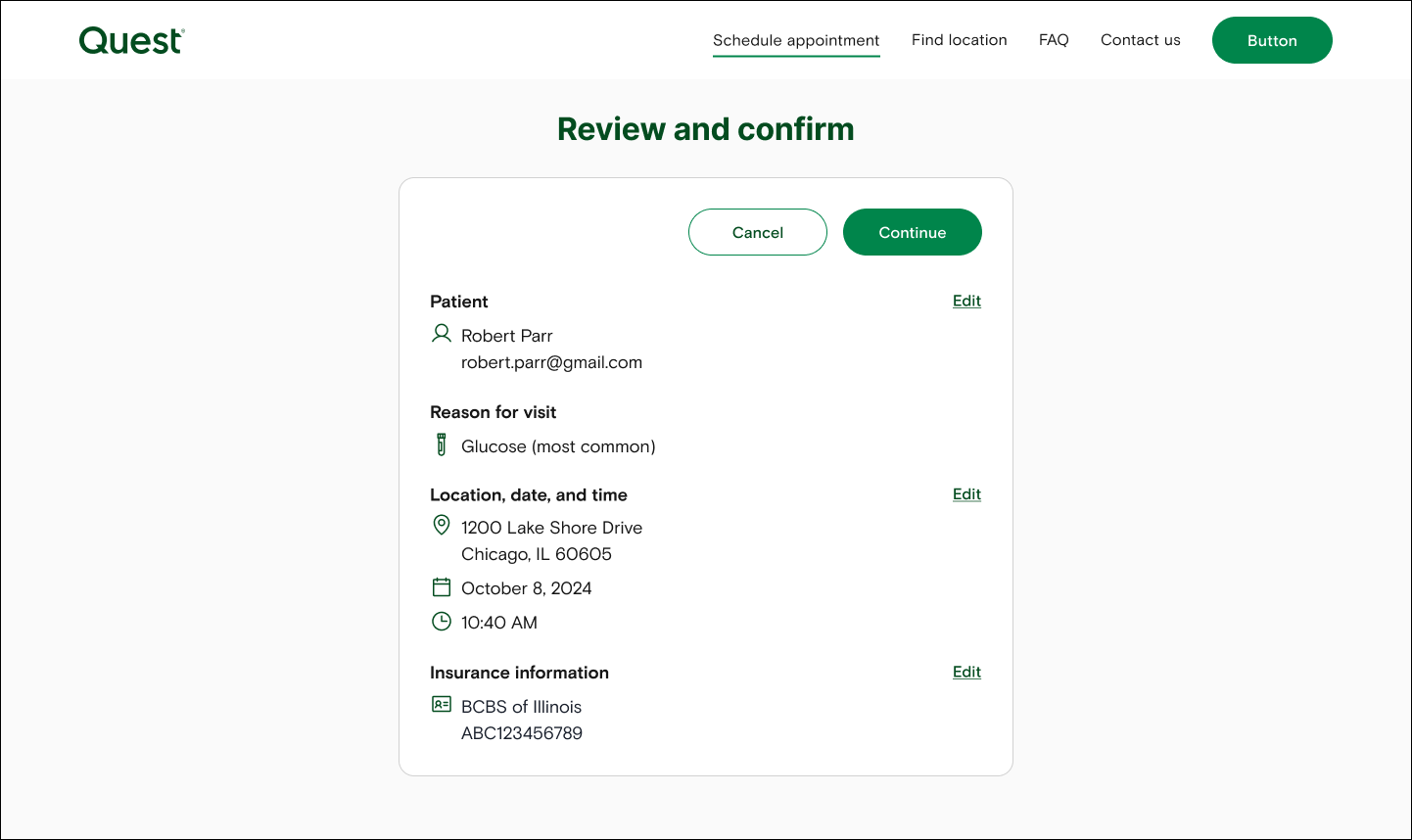Click the location pin icon
This screenshot has width=1412, height=840.
point(442,526)
